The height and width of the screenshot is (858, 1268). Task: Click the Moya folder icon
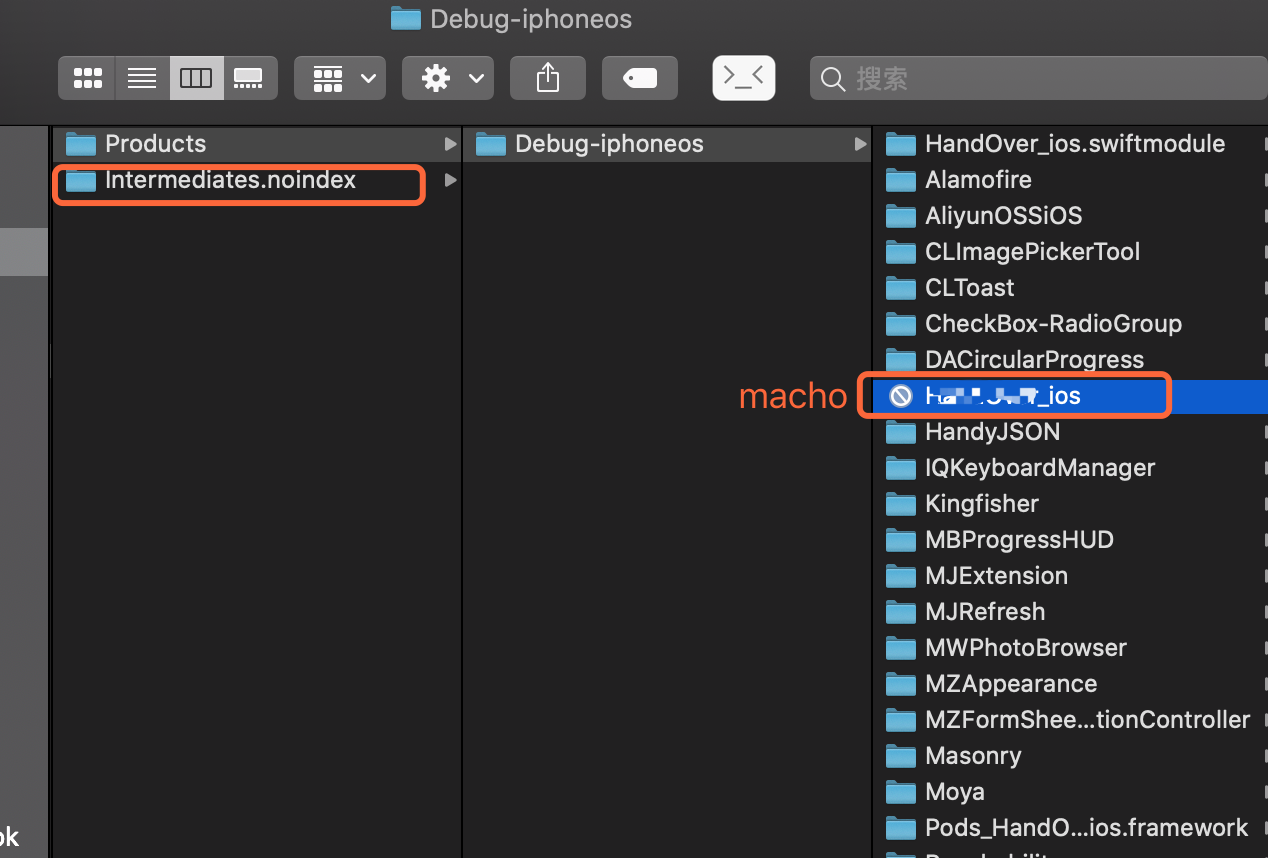(901, 792)
